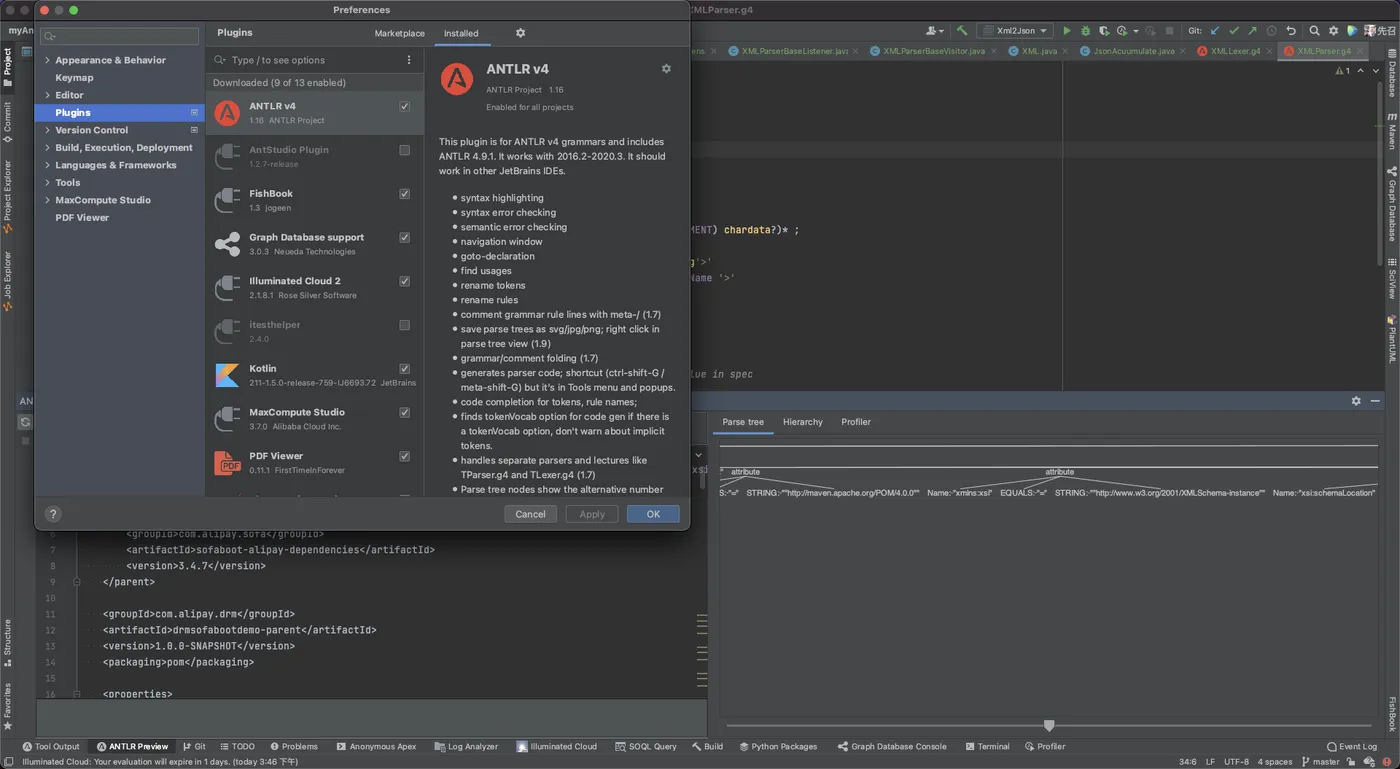Image resolution: width=1400 pixels, height=769 pixels.
Task: Open the Log Analyzer tool window
Action: pyautogui.click(x=467, y=746)
